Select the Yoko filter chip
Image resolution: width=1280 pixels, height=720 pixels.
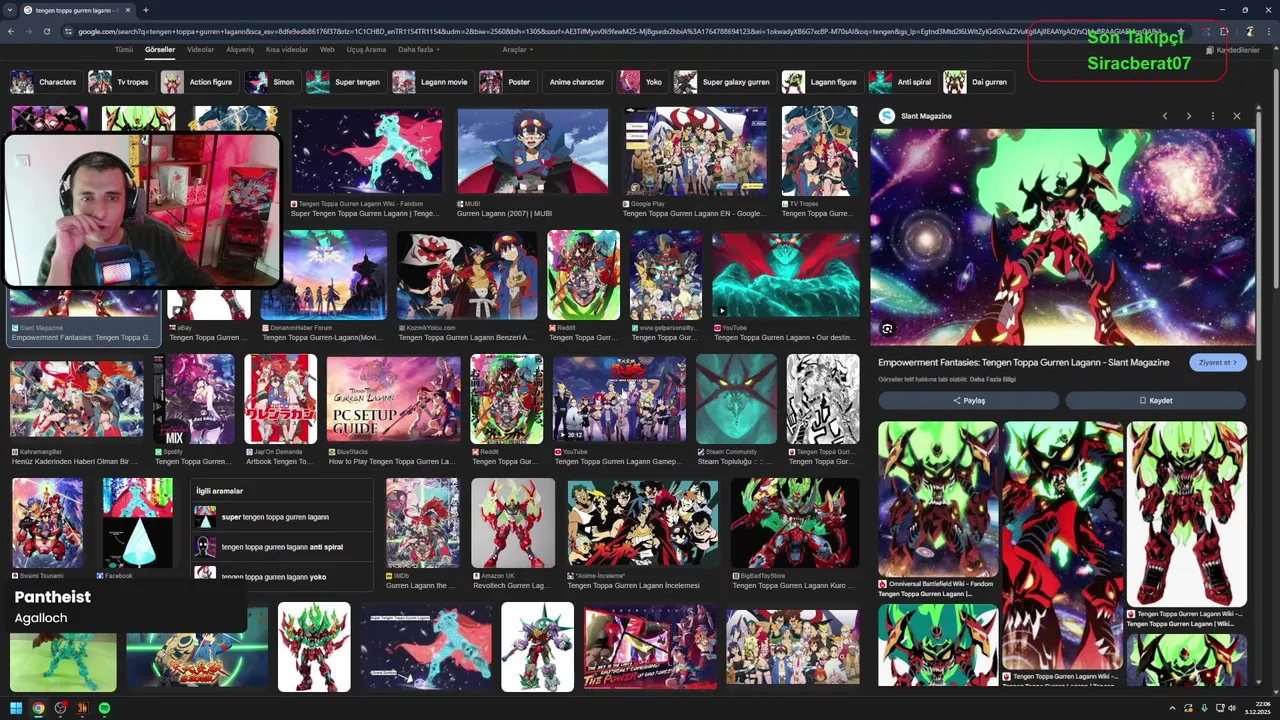(x=642, y=82)
